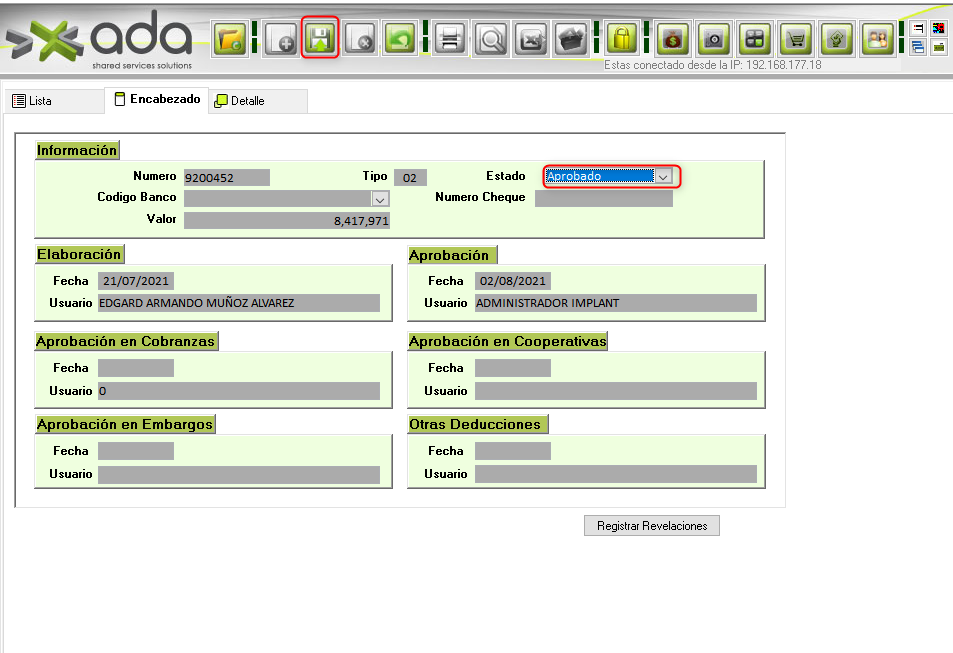Click the save floppy disk icon

(320, 39)
